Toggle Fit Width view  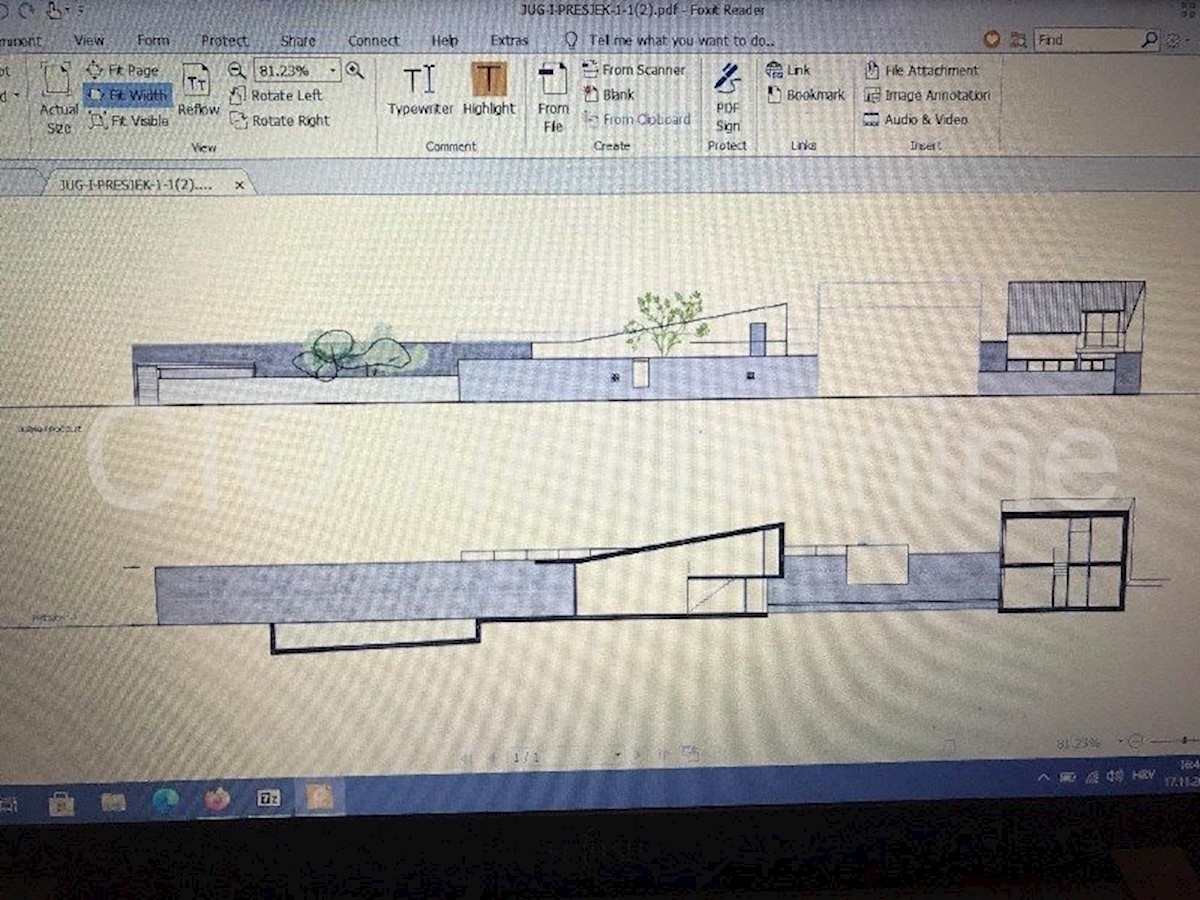[x=127, y=95]
